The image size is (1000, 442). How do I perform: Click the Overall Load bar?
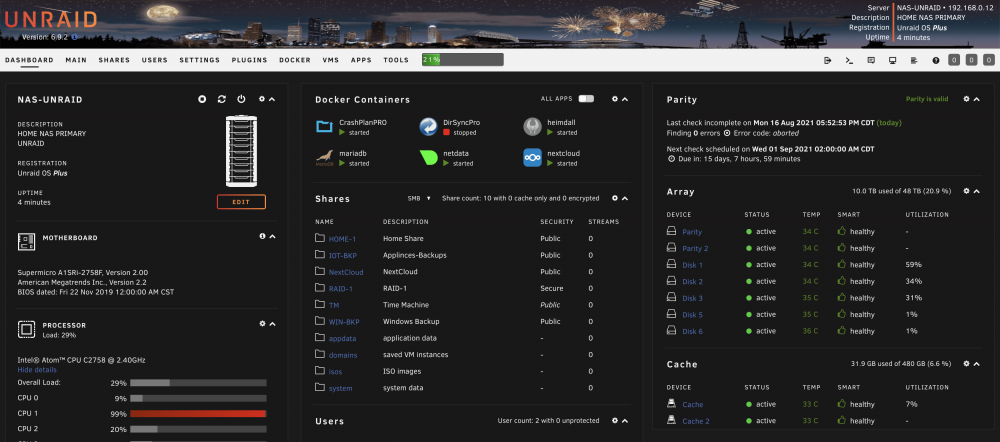tap(198, 383)
